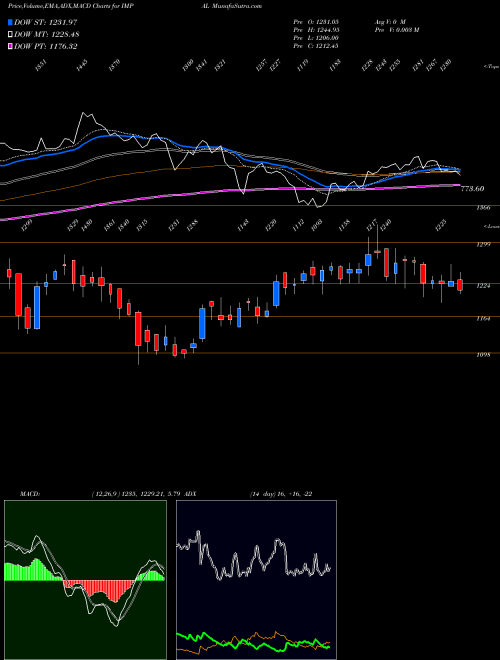Screen dimensions: 500x660
Task: Click the Pre V: 0.003 M label
Action: coord(396,30)
